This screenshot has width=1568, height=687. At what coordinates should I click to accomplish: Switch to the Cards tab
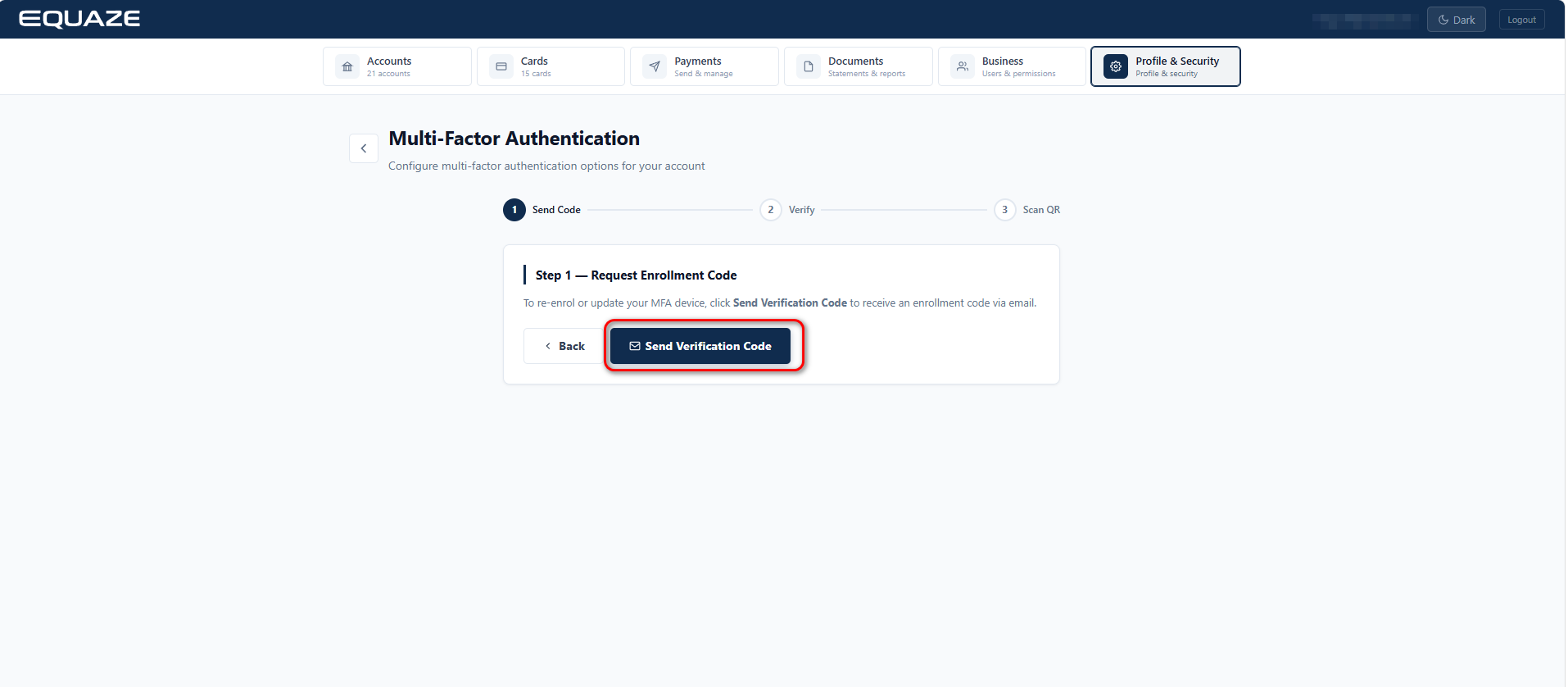[551, 66]
